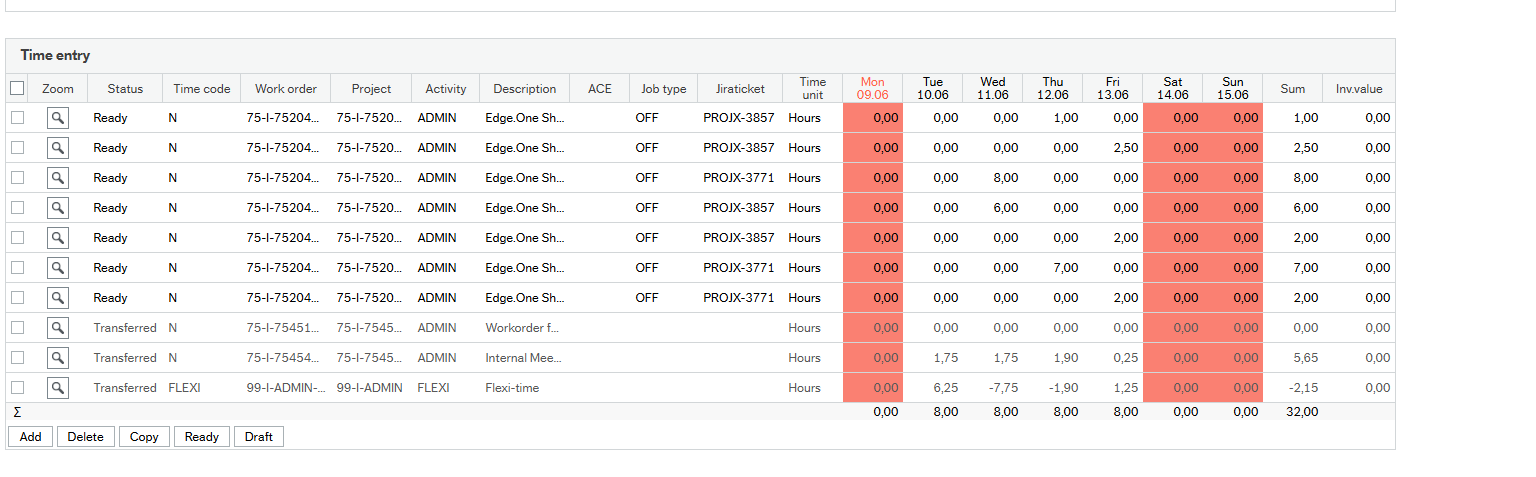Viewport: 1536px width, 477px height.
Task: Click the Jiraticket column header
Action: pyautogui.click(x=740, y=89)
